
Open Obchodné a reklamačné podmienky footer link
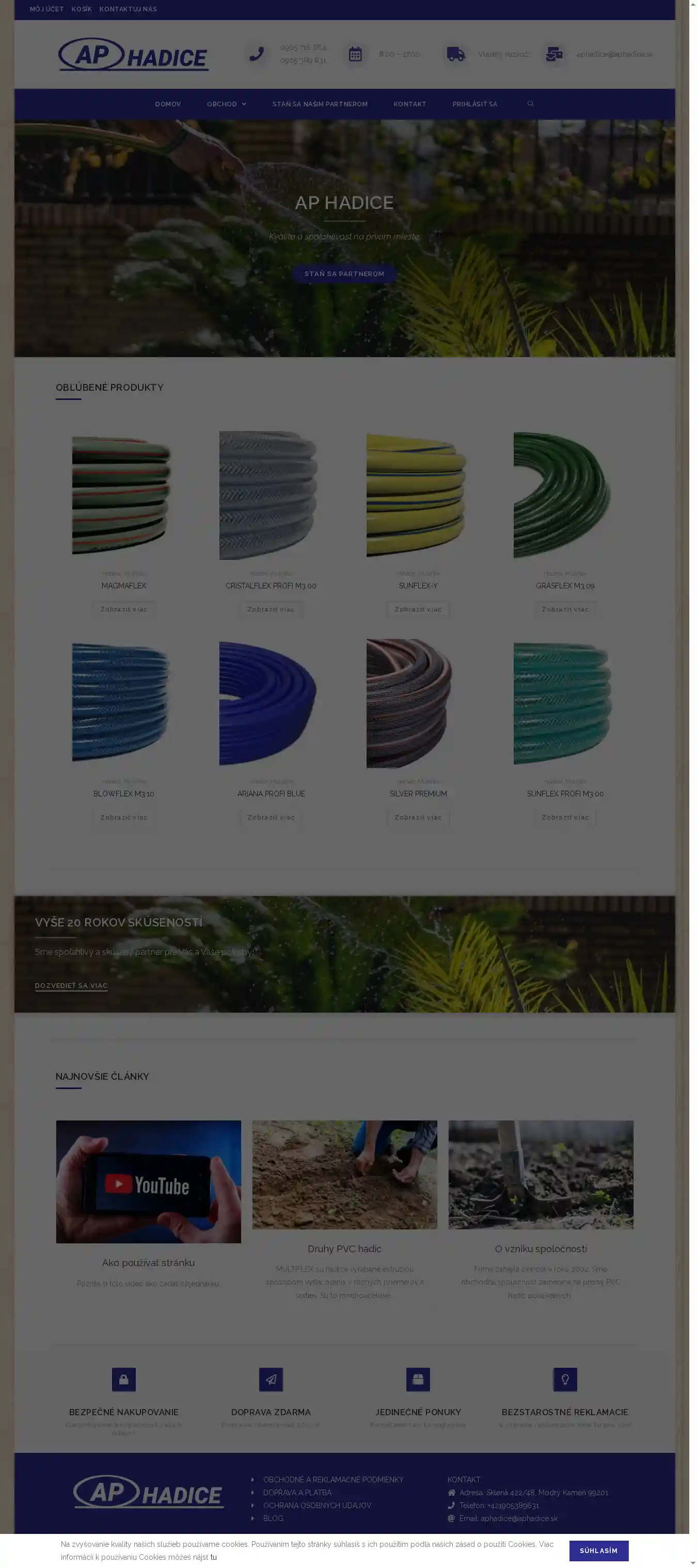tap(333, 1479)
